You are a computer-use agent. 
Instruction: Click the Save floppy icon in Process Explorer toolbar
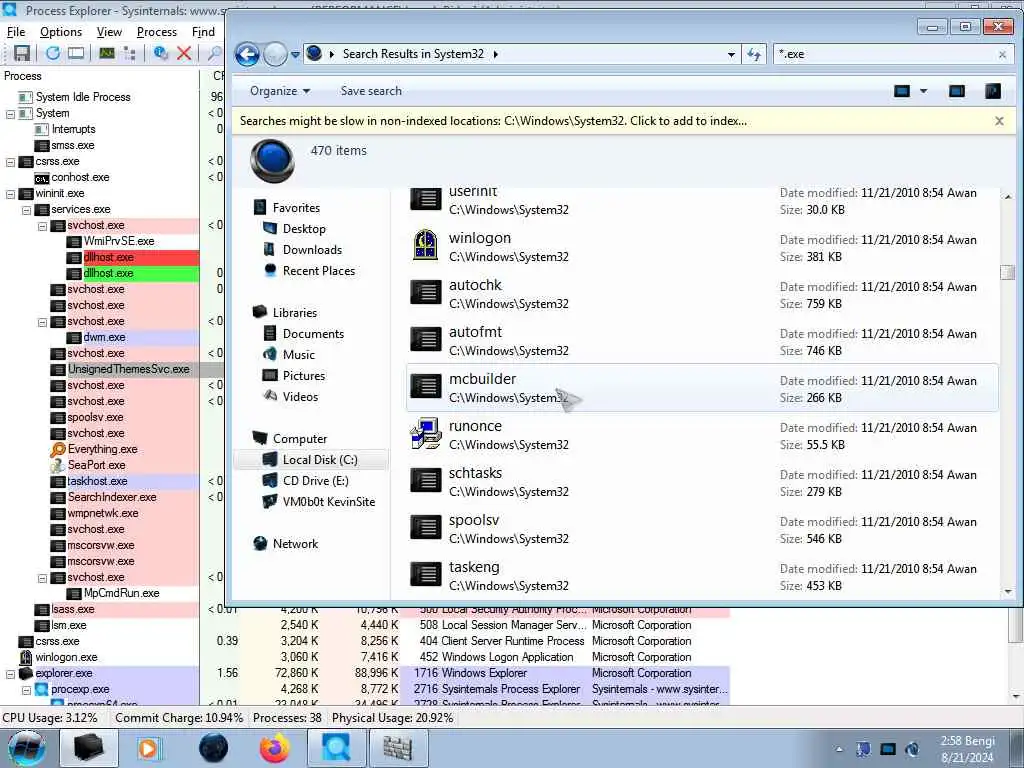point(22,54)
